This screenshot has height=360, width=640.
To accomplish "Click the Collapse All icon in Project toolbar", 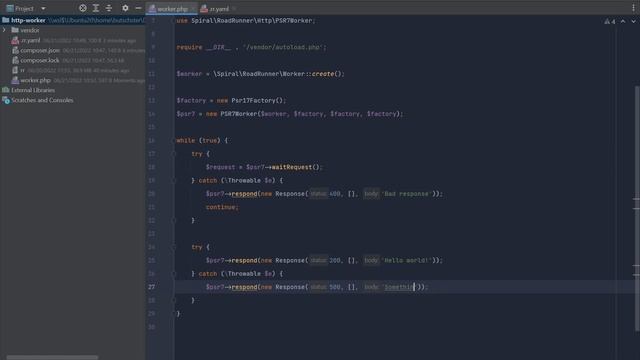I will coord(109,8).
